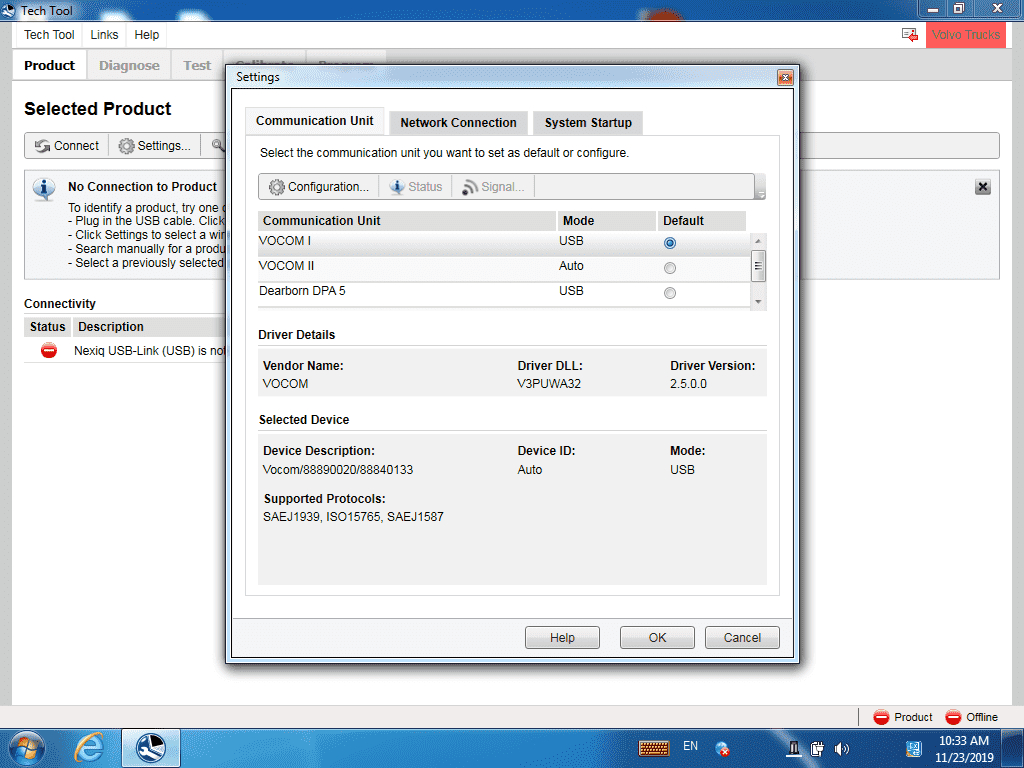Click the volume speaker tray icon
1024x768 pixels.
coord(842,748)
